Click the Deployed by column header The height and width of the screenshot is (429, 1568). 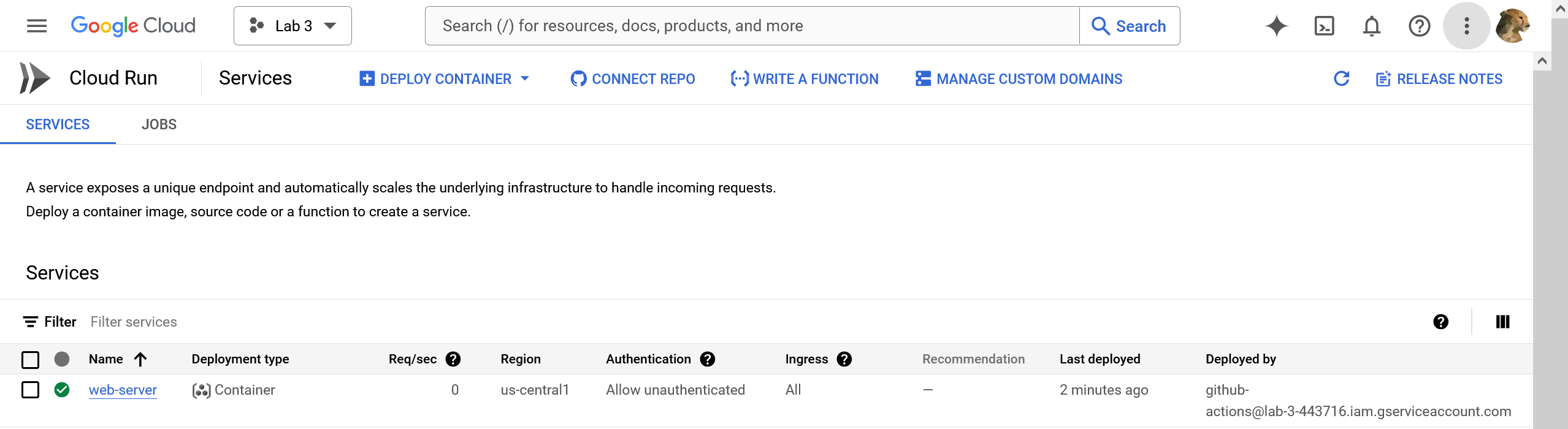(1241, 359)
